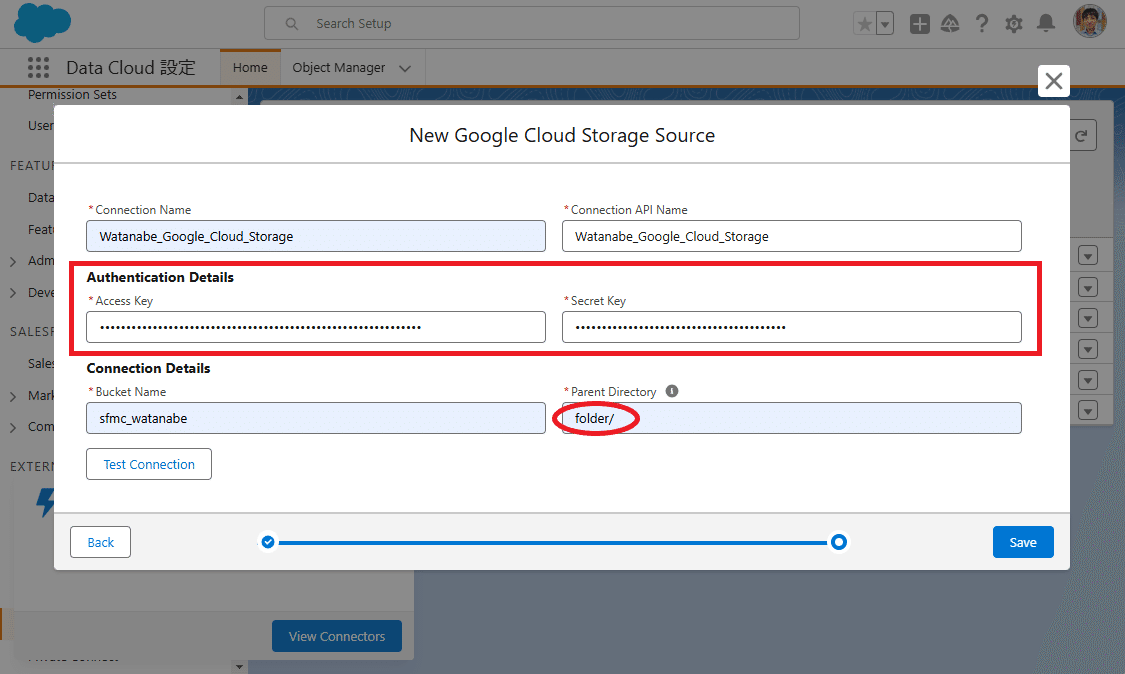The width and height of the screenshot is (1125, 674).
Task: Open the notifications bell
Action: pos(1046,24)
